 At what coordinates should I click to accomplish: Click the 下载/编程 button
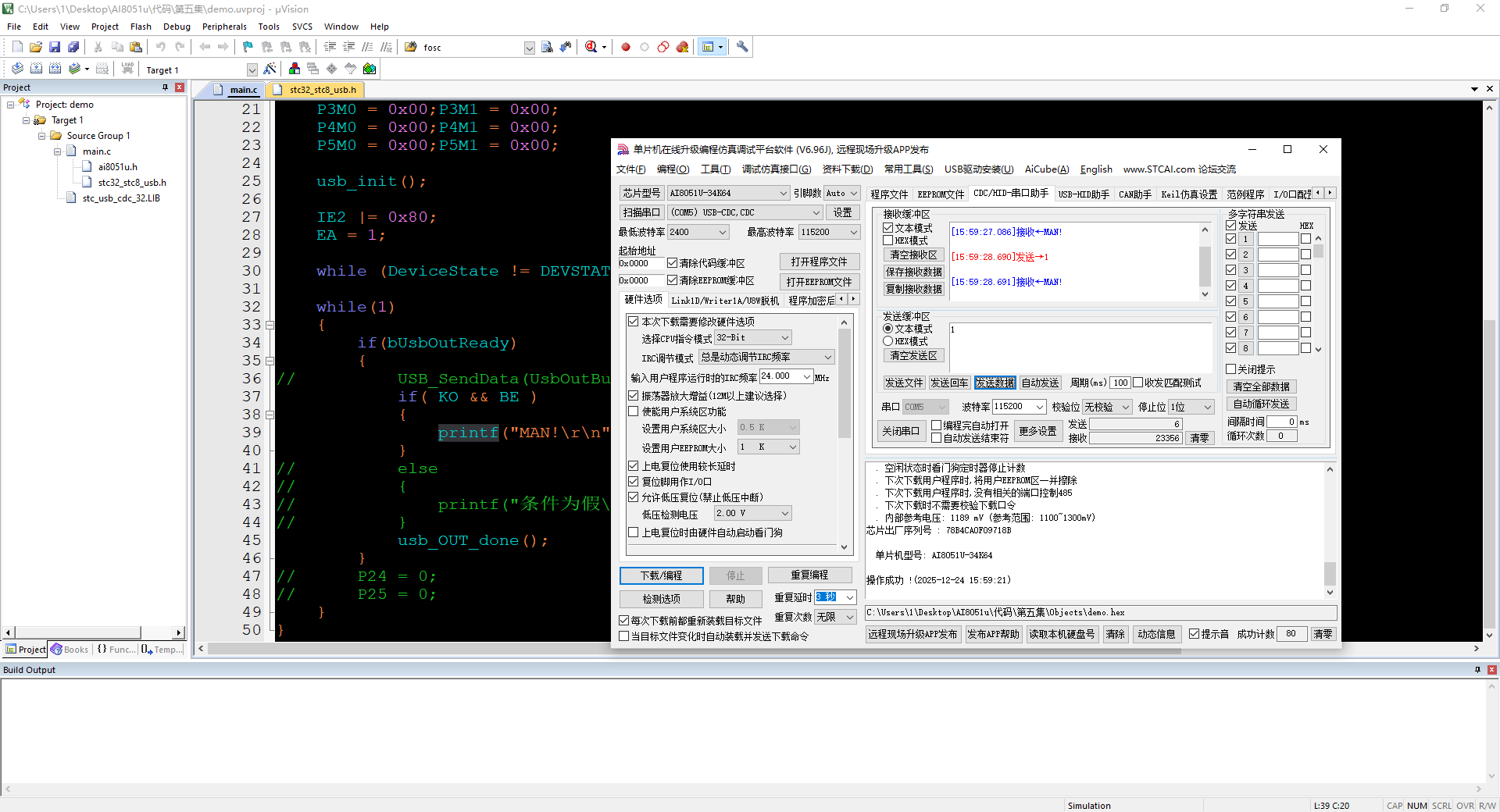(661, 575)
